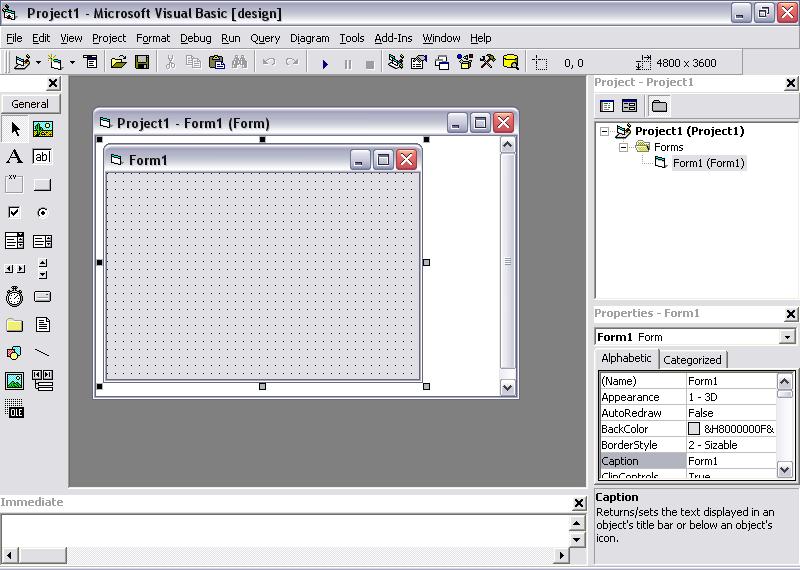Switch to the Categorized properties tab
The height and width of the screenshot is (570, 800).
[x=692, y=360]
